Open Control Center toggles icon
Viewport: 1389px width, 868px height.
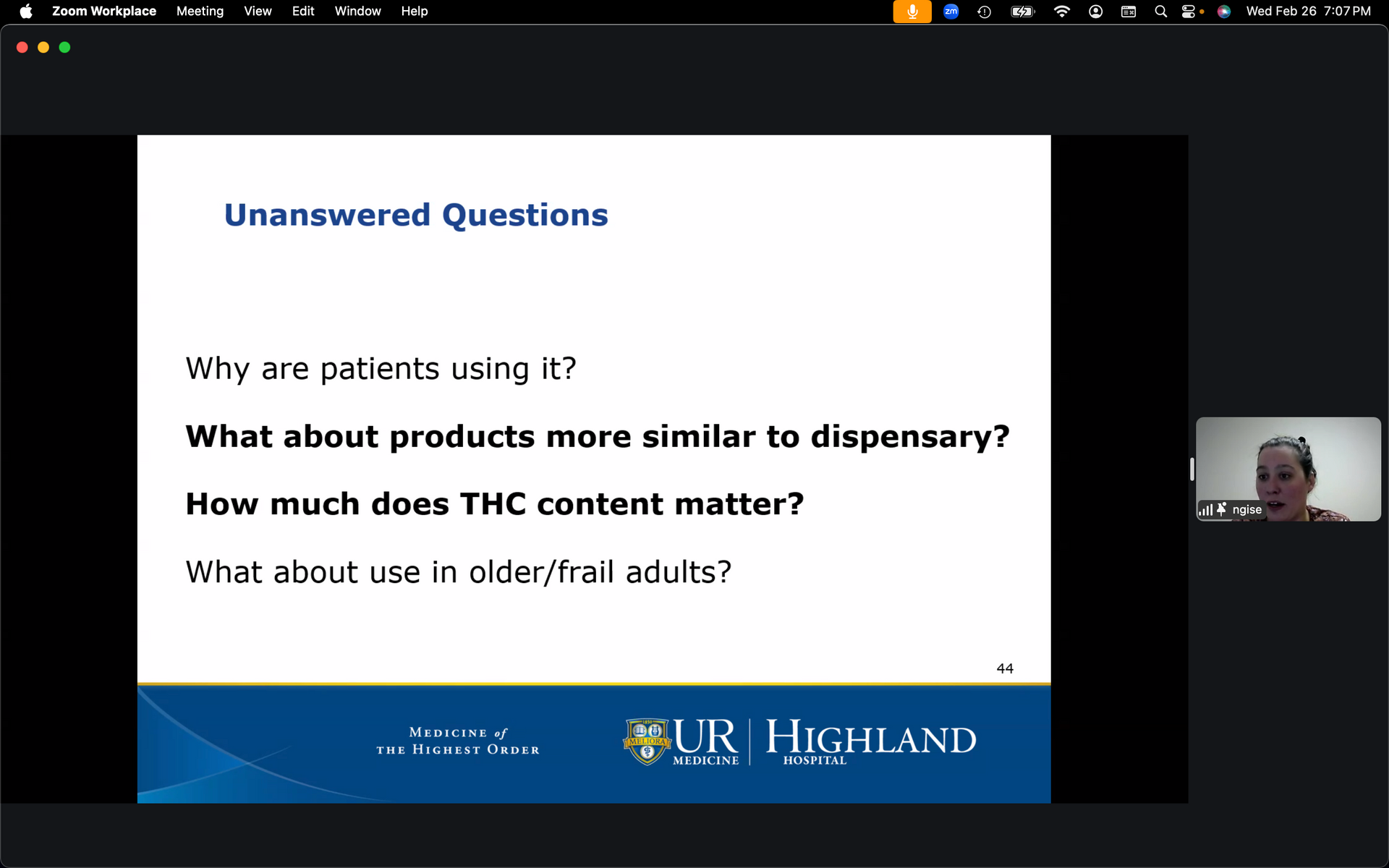tap(1189, 12)
